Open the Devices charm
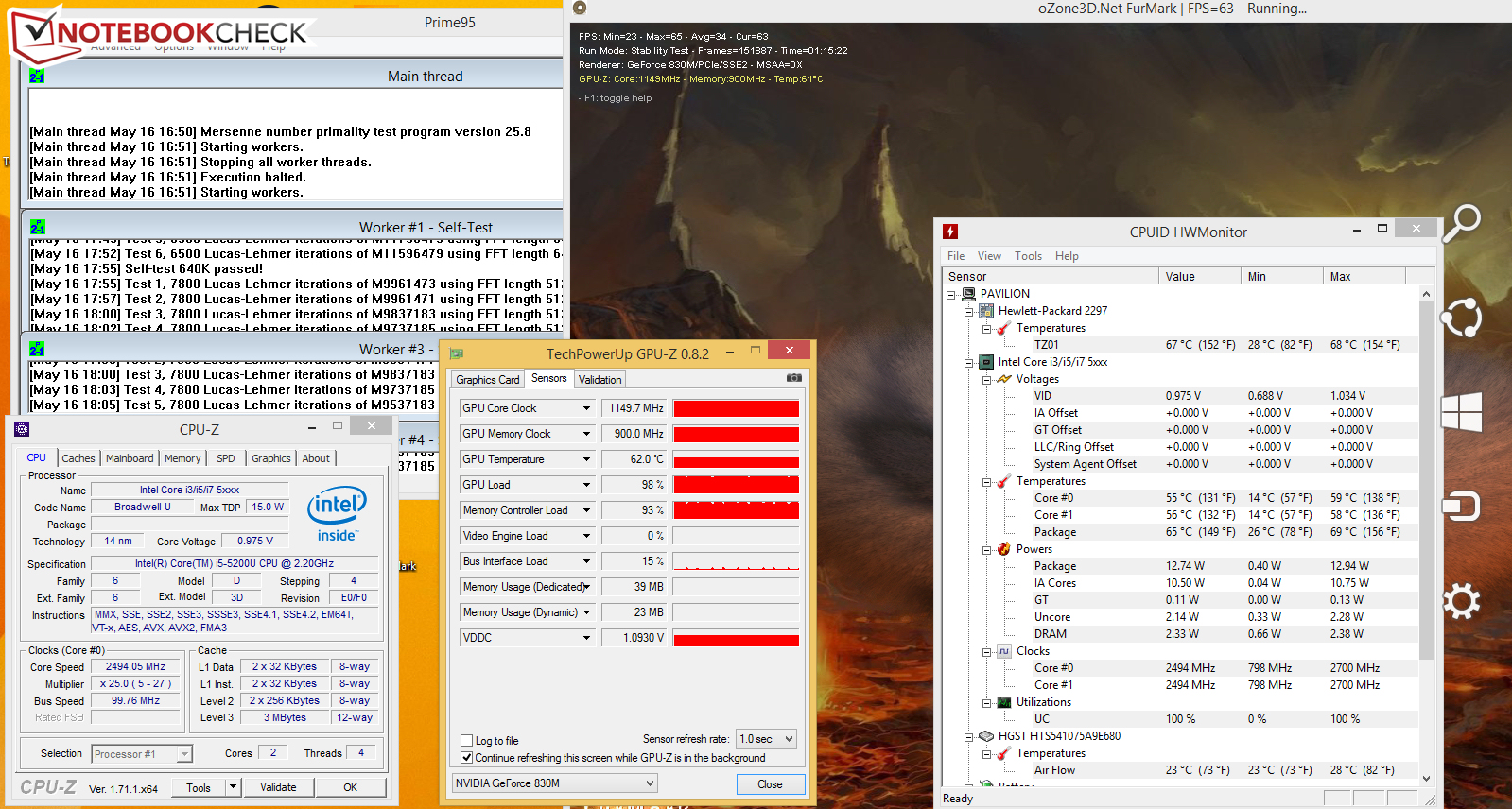 point(1461,507)
